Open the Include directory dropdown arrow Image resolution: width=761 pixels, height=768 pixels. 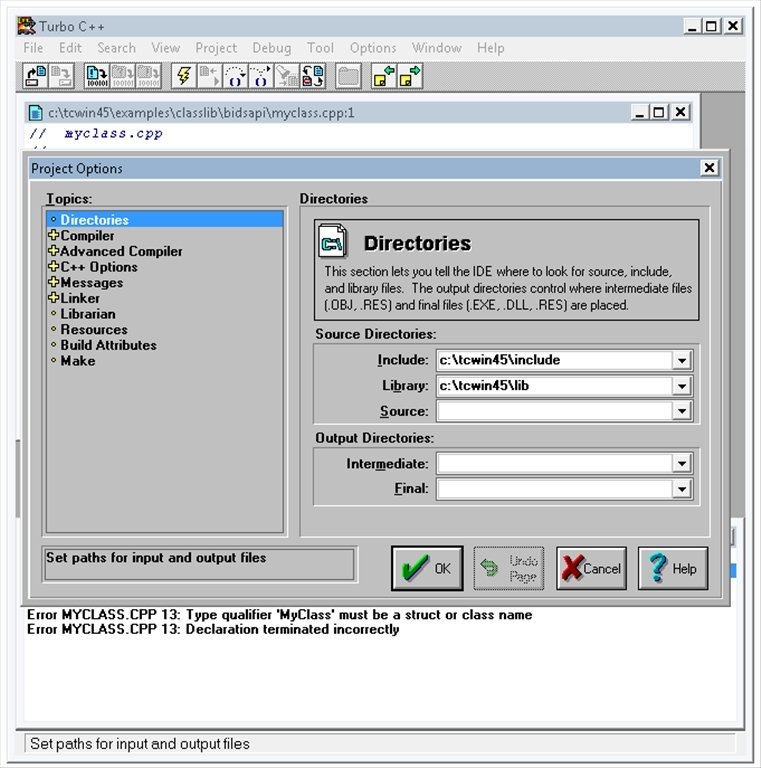click(x=682, y=360)
